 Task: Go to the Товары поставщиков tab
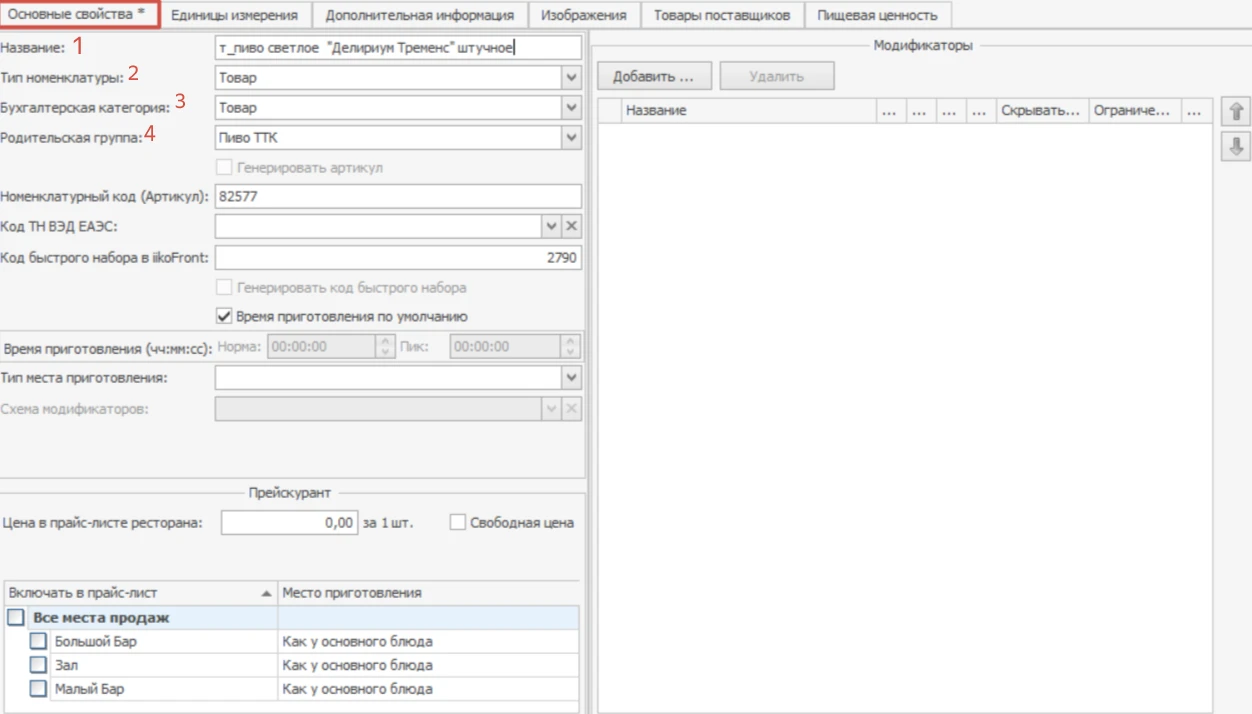point(722,15)
